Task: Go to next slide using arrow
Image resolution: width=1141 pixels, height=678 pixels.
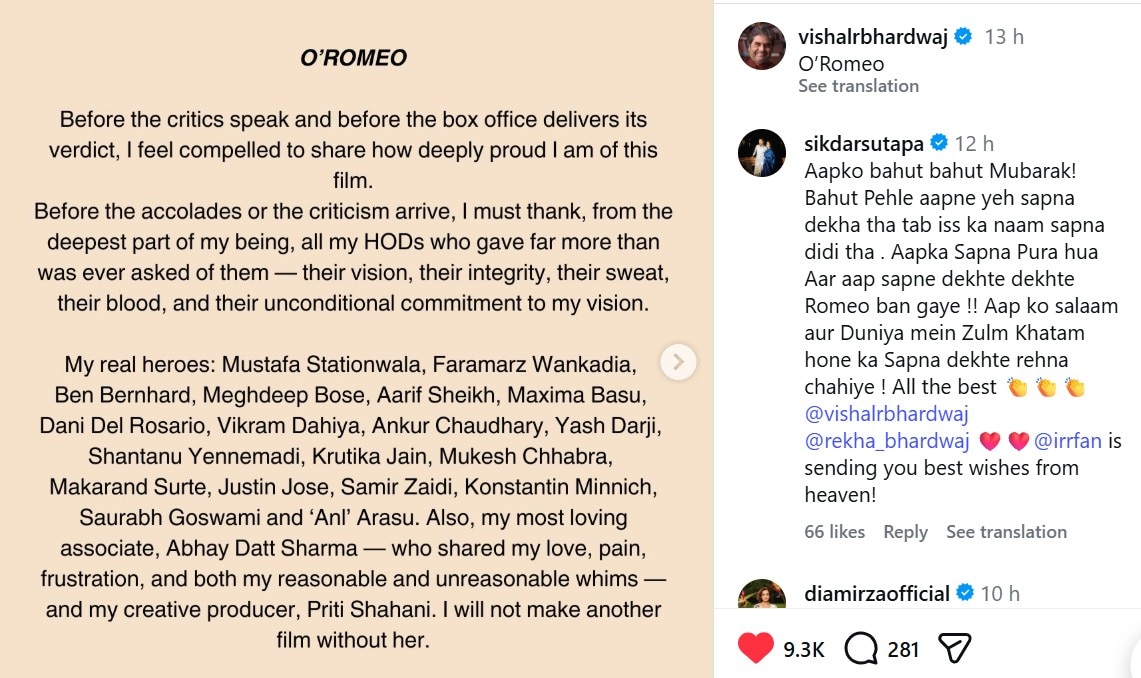Action: 678,361
